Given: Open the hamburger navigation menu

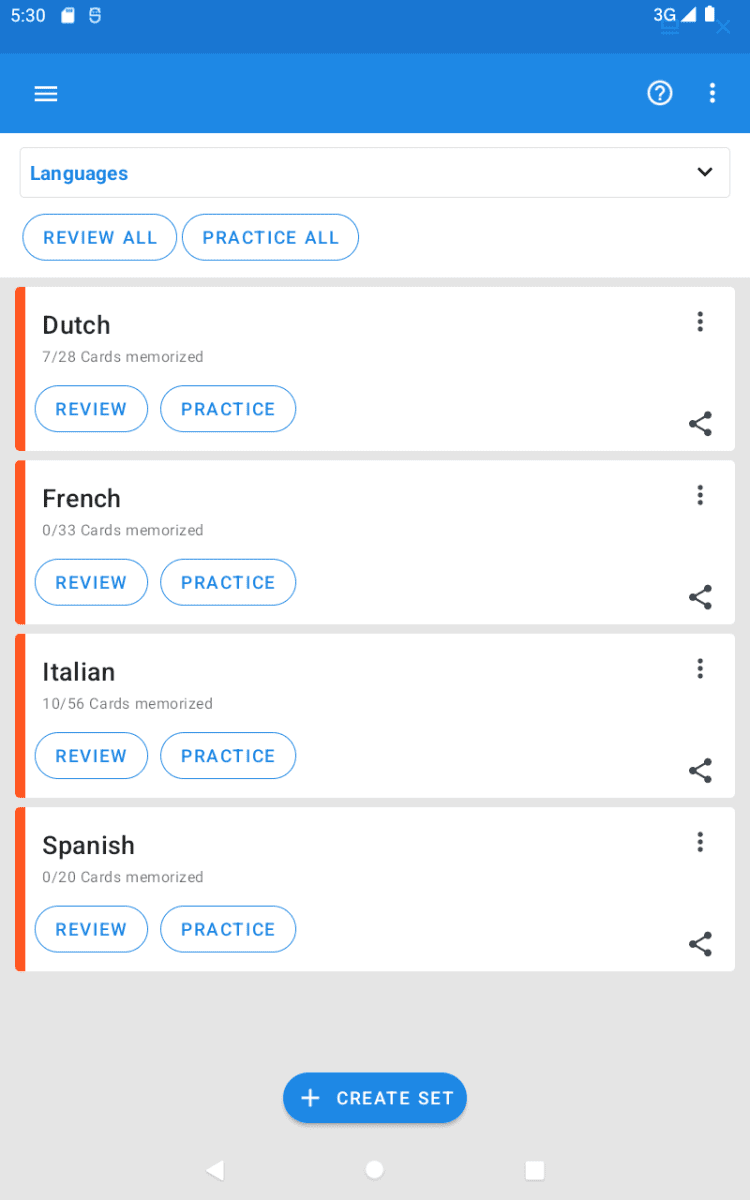Looking at the screenshot, I should tap(46, 94).
